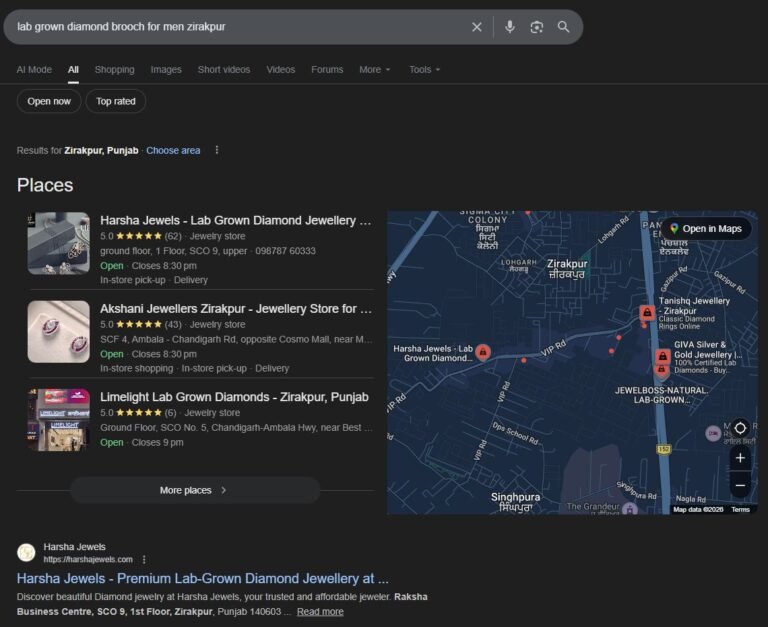
Task: Clear the search query with the X icon
Action: tap(477, 27)
